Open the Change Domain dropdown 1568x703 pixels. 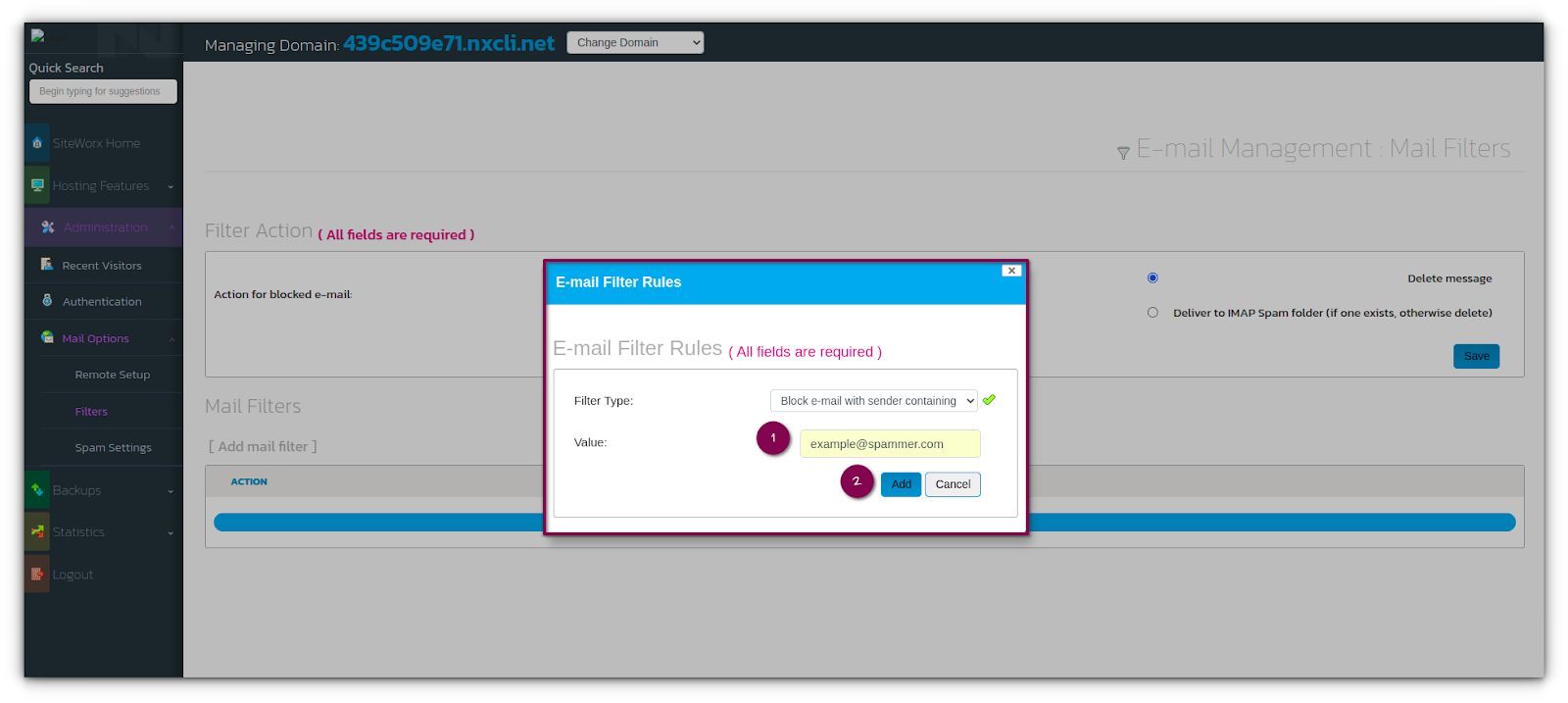point(635,42)
